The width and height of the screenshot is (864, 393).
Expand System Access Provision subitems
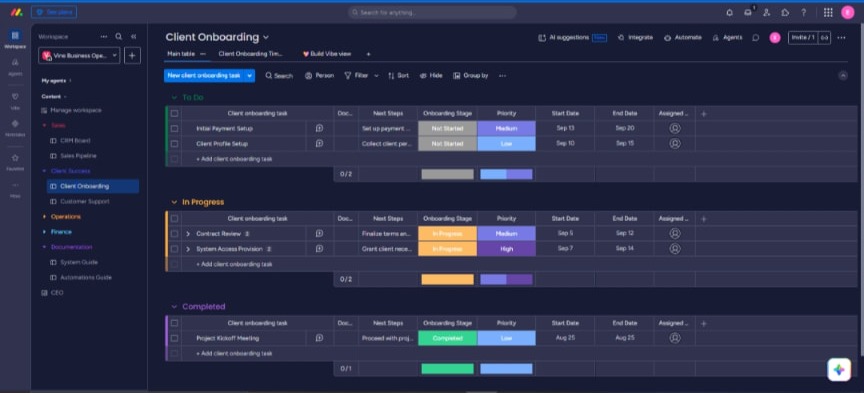coord(188,249)
